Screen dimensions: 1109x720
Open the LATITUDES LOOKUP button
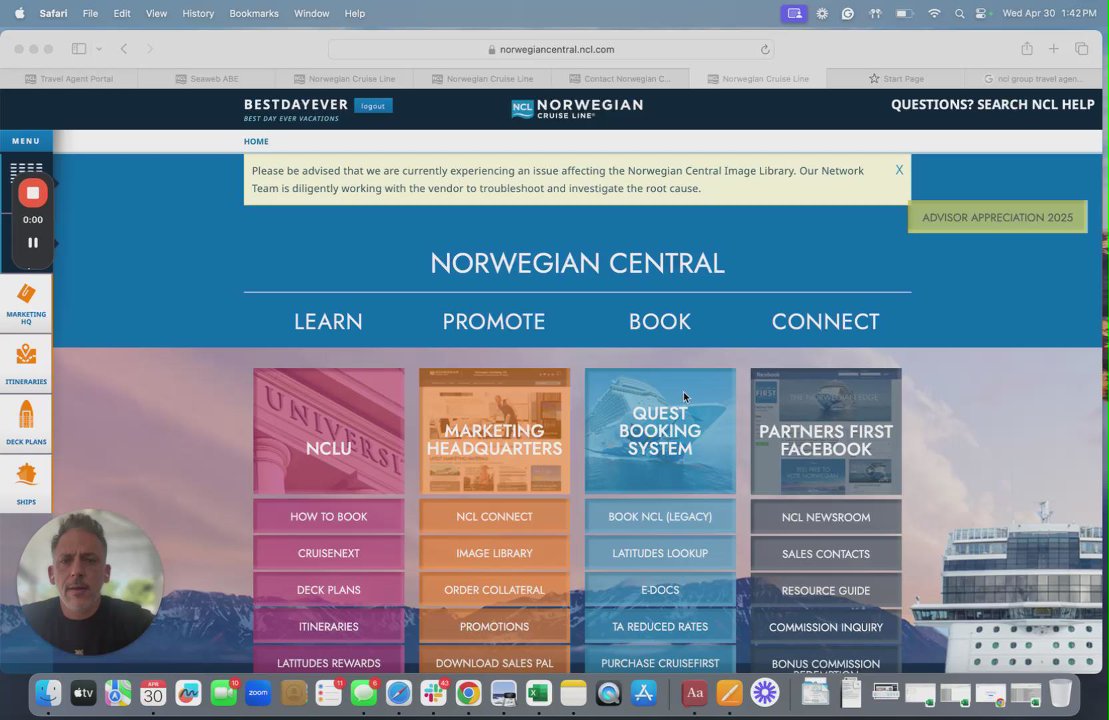660,554
